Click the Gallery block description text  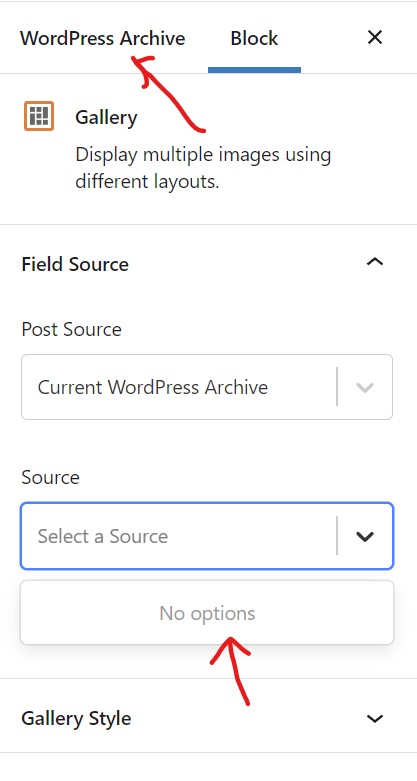(203, 168)
